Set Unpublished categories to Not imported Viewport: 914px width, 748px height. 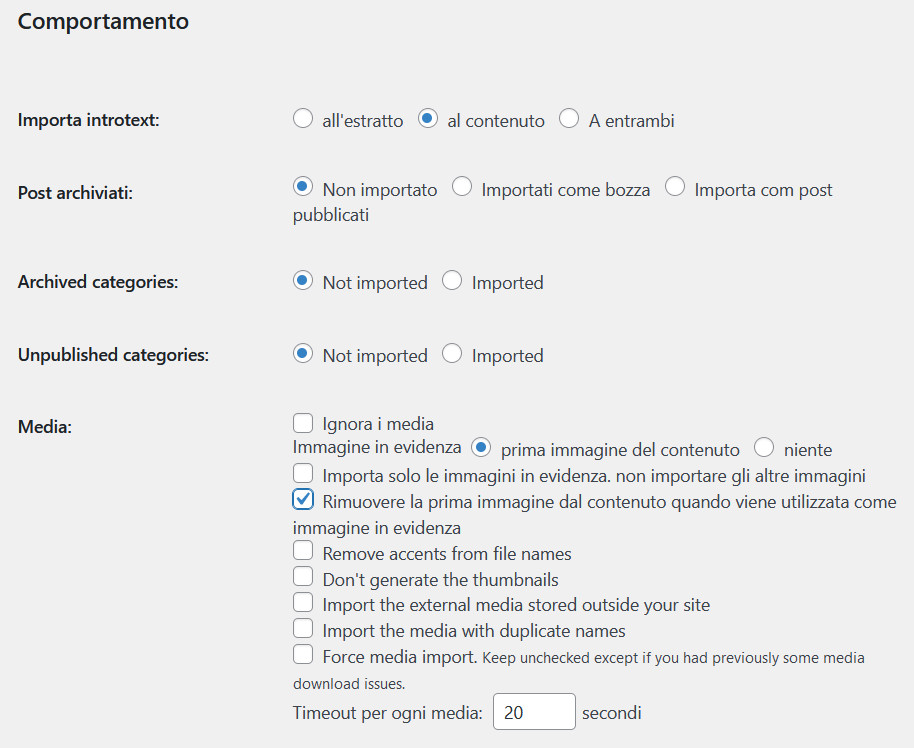pyautogui.click(x=303, y=353)
